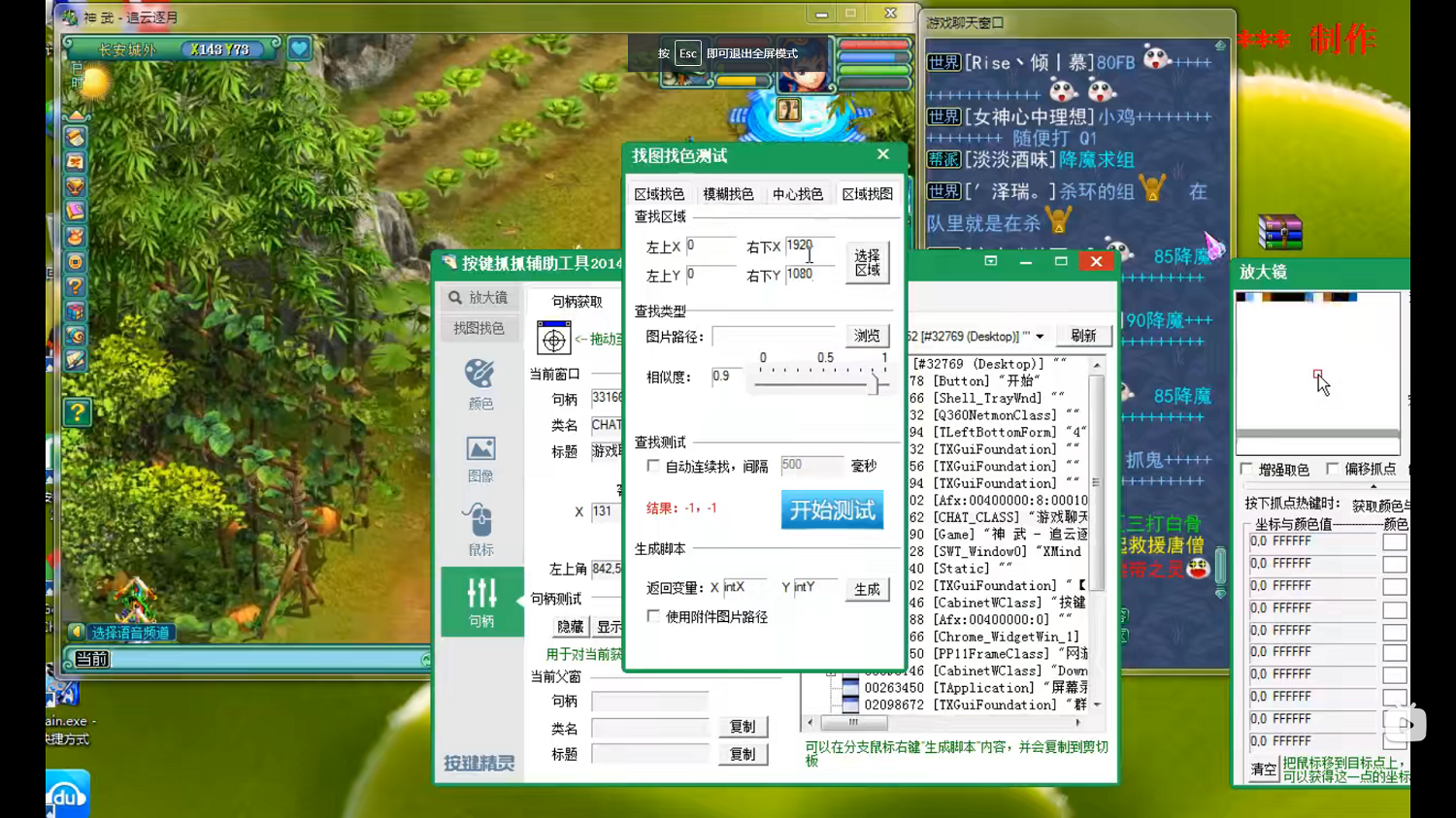Click the 刷新 refresh button
The height and width of the screenshot is (818, 1456).
click(1083, 336)
